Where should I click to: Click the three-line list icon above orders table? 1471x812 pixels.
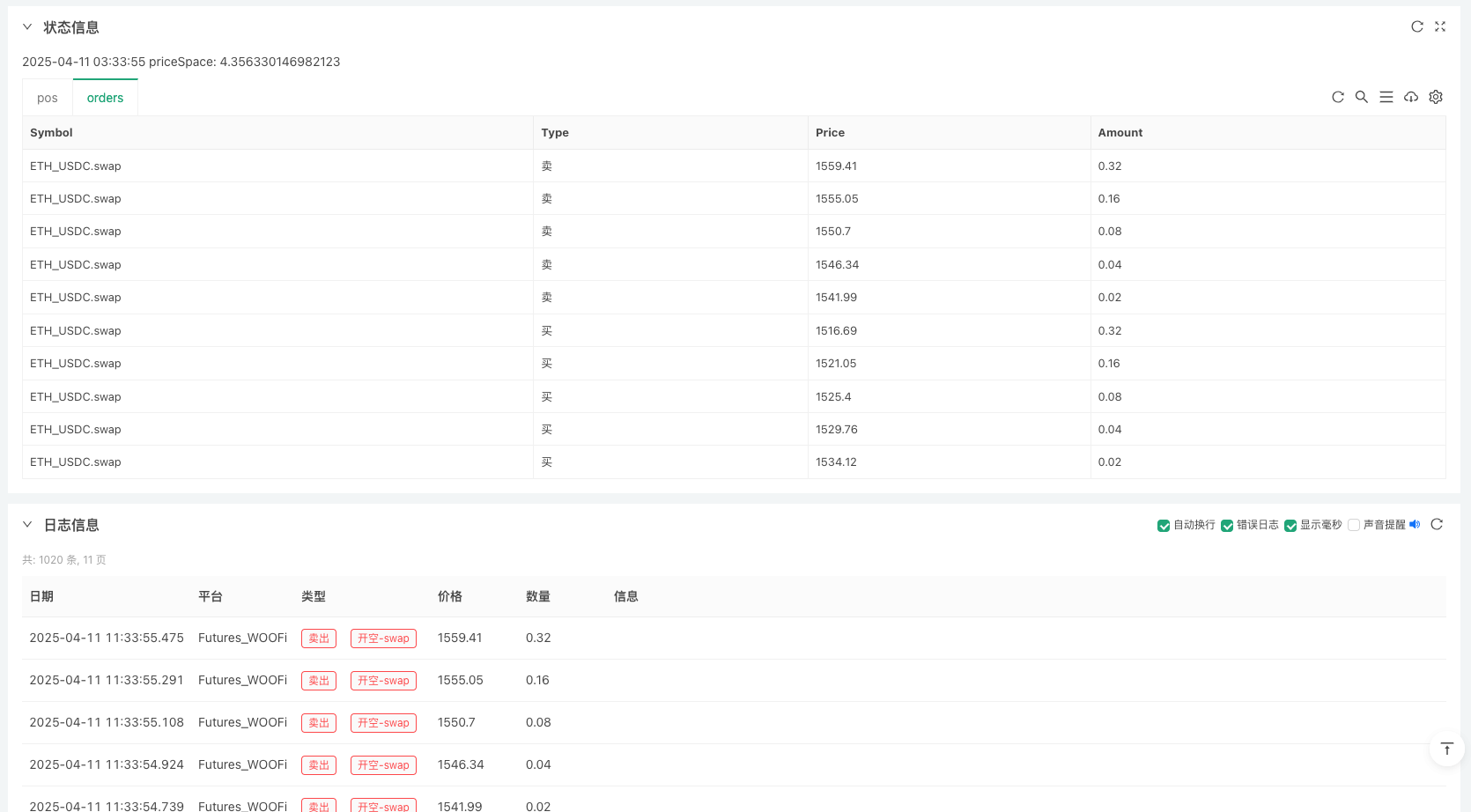[x=1386, y=97]
